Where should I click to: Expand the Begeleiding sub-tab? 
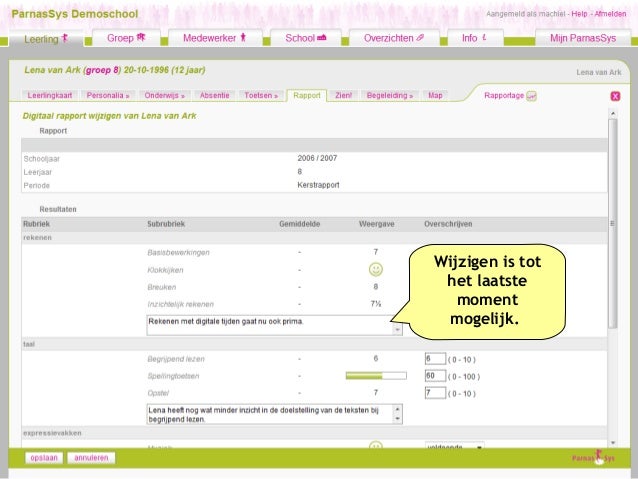(389, 95)
